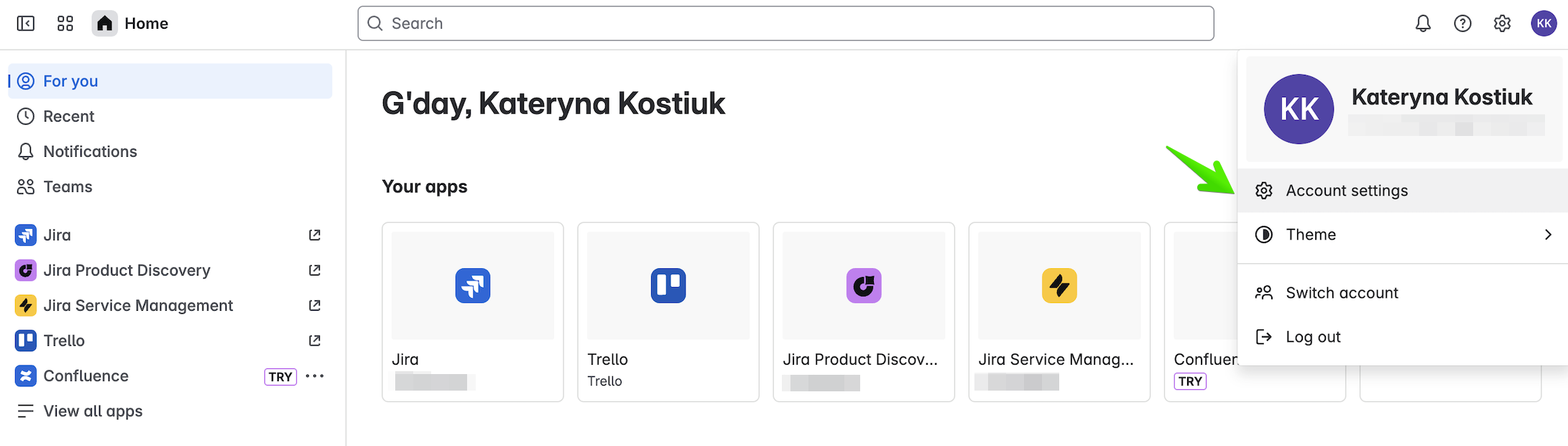
Task: Choose Account settings in profile menu
Action: pos(1403,191)
